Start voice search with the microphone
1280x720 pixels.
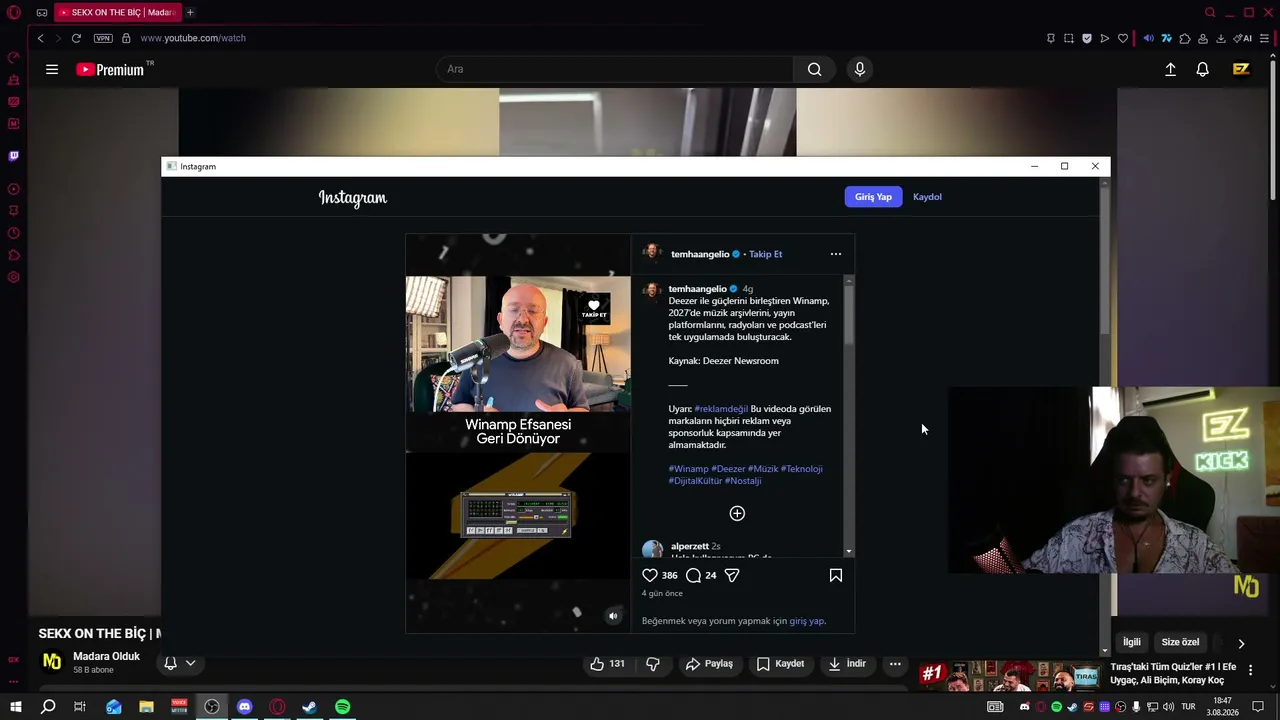[859, 69]
